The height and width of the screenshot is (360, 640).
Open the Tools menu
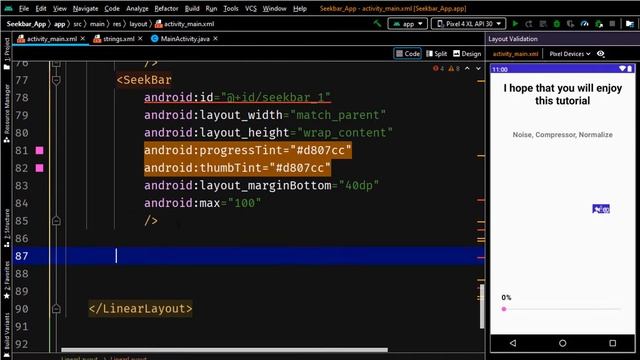[x=231, y=8]
